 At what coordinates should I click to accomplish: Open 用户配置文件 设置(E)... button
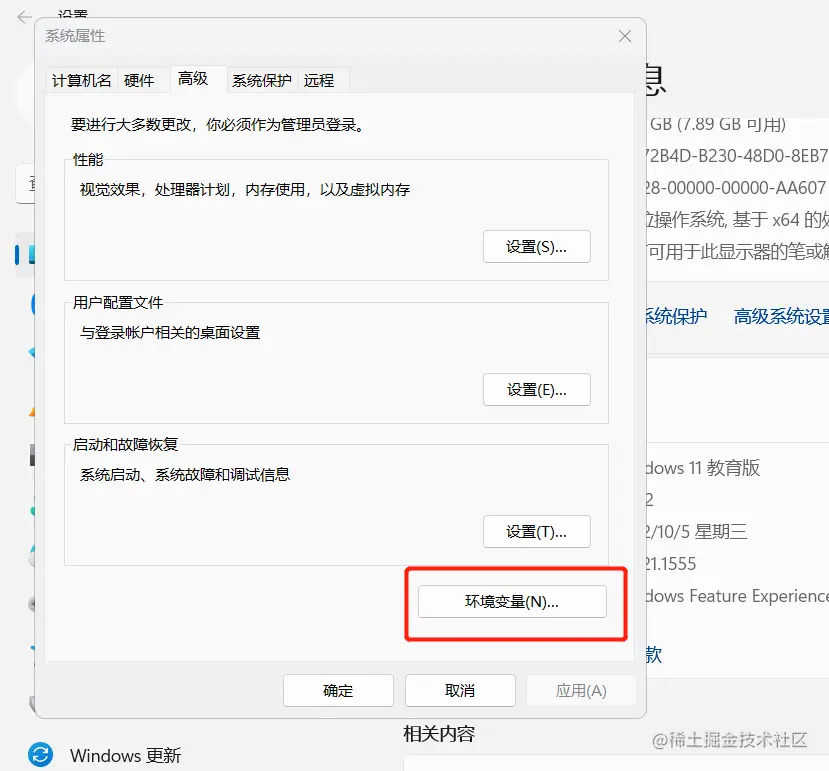[537, 390]
